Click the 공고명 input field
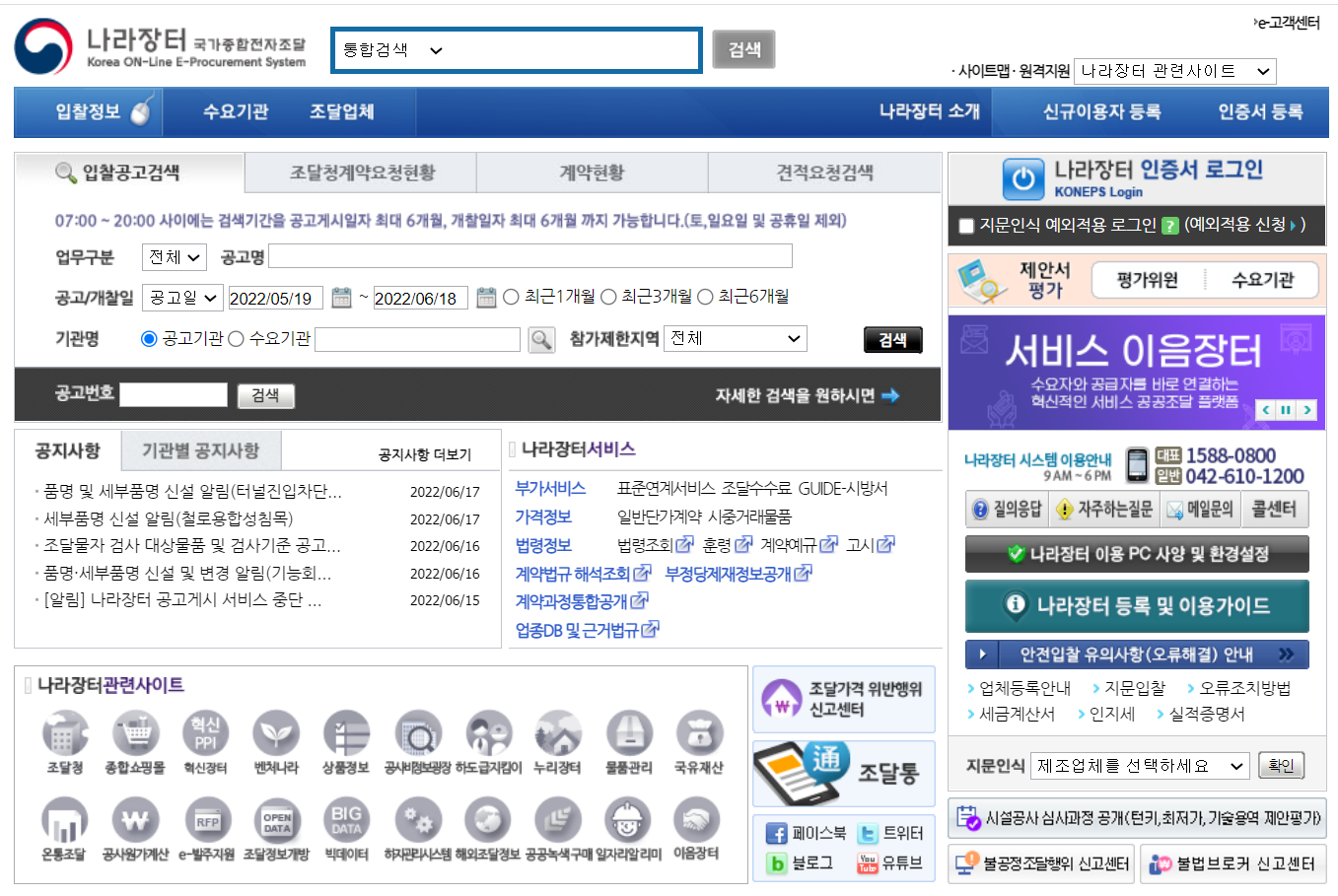The width and height of the screenshot is (1338, 896). (x=530, y=256)
